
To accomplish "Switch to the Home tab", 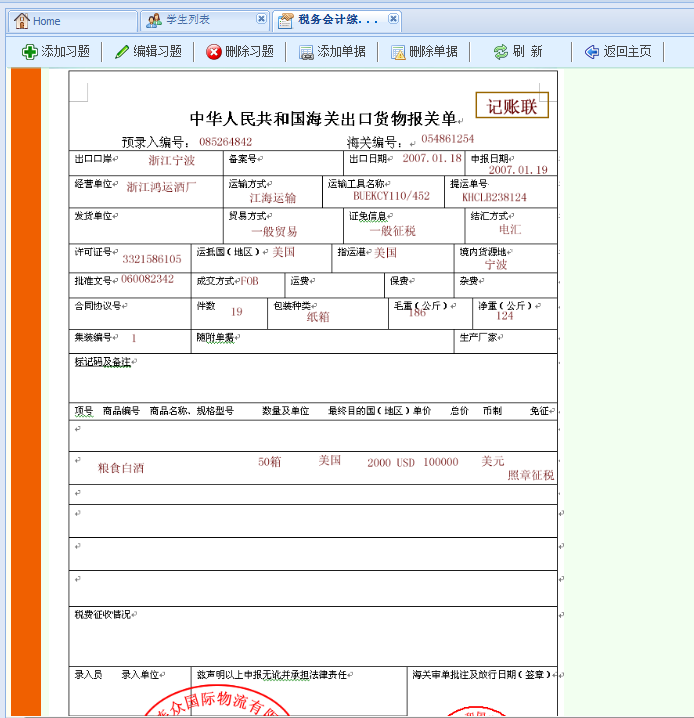I will pos(72,21).
